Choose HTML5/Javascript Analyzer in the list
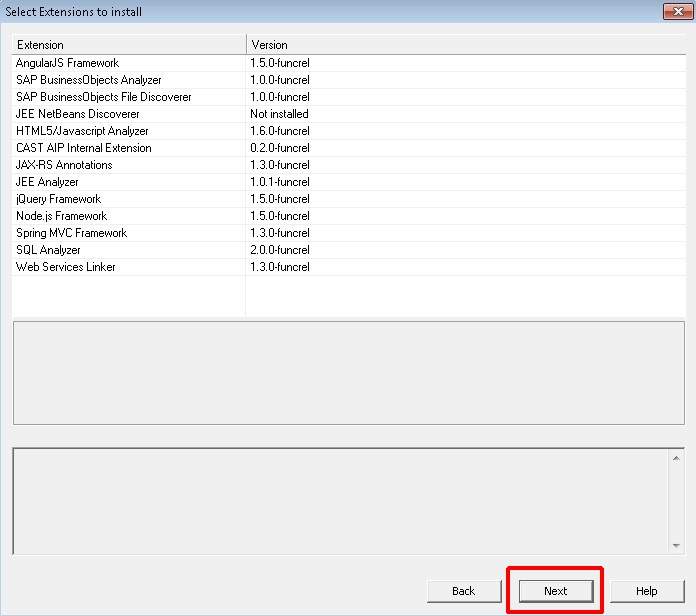The image size is (696, 616). (349, 131)
